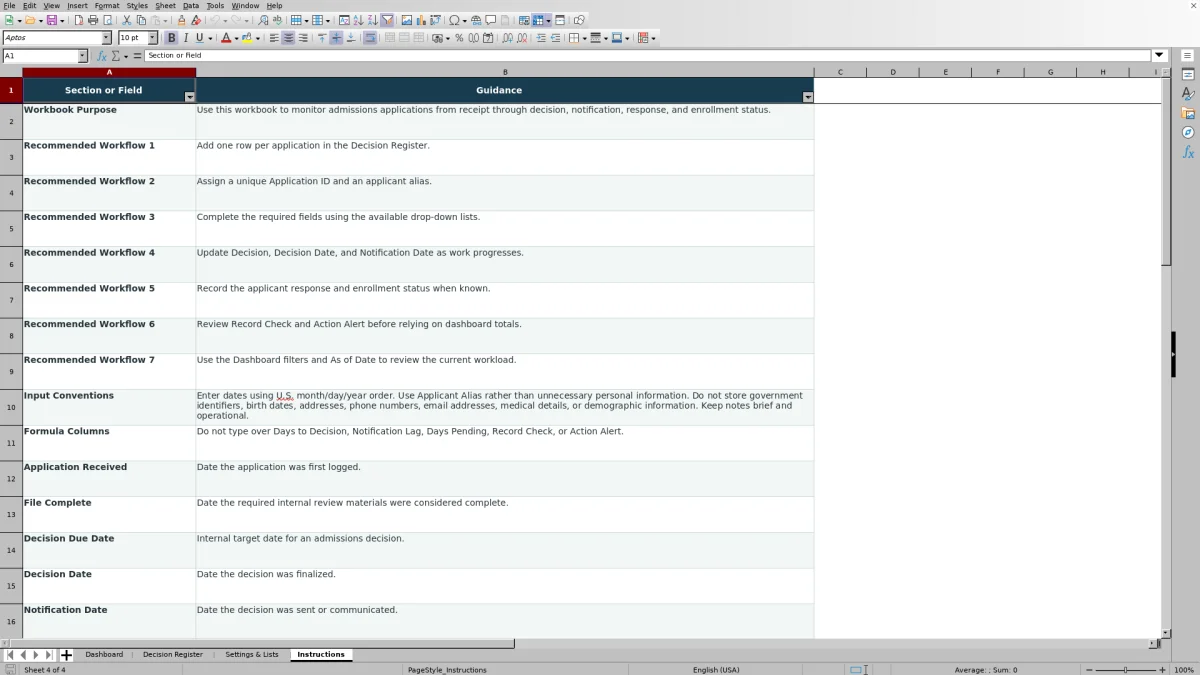
Task: Click the Print icon in the toolbar
Action: [x=93, y=20]
